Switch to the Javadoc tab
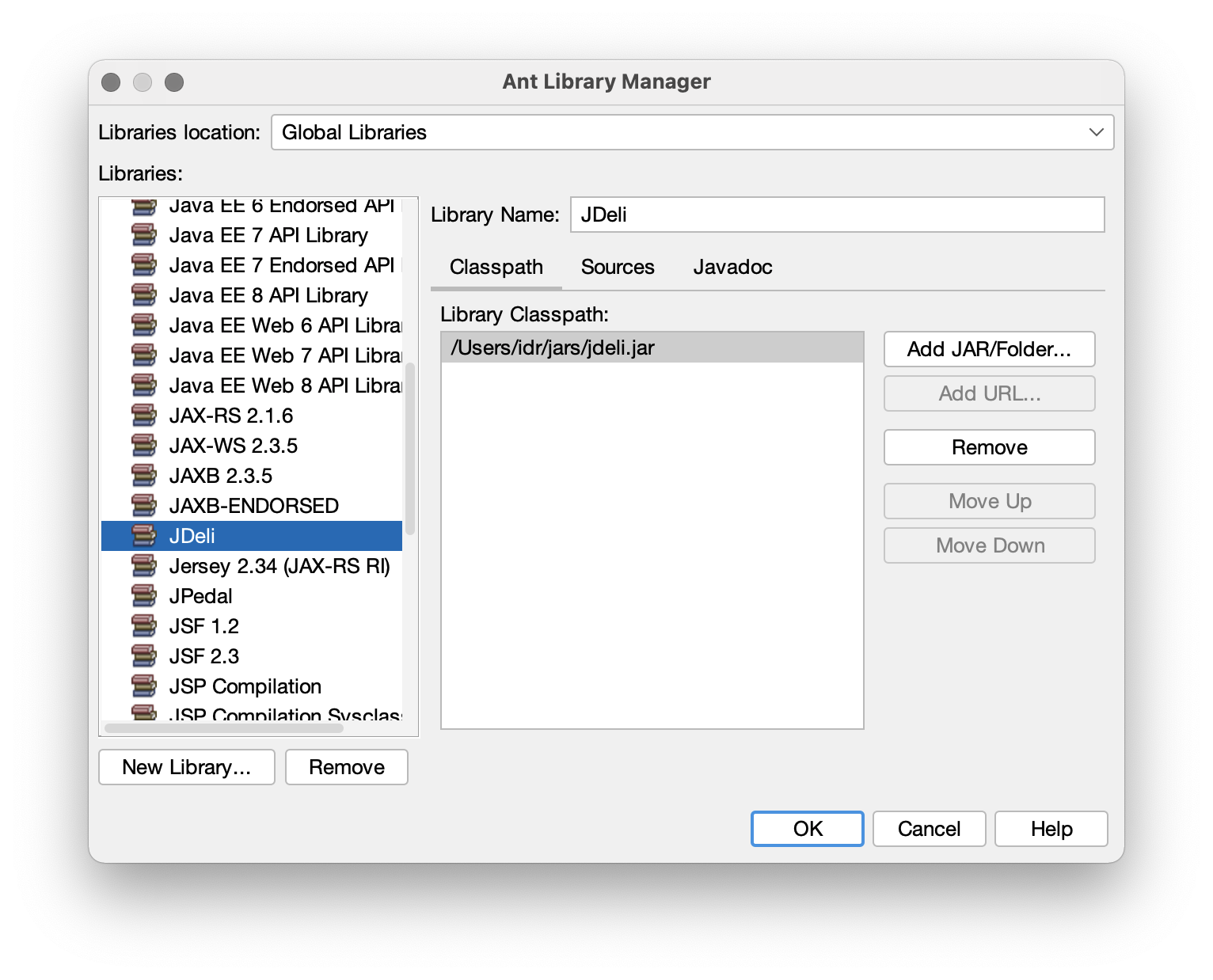Image resolution: width=1213 pixels, height=980 pixels. pyautogui.click(x=732, y=267)
